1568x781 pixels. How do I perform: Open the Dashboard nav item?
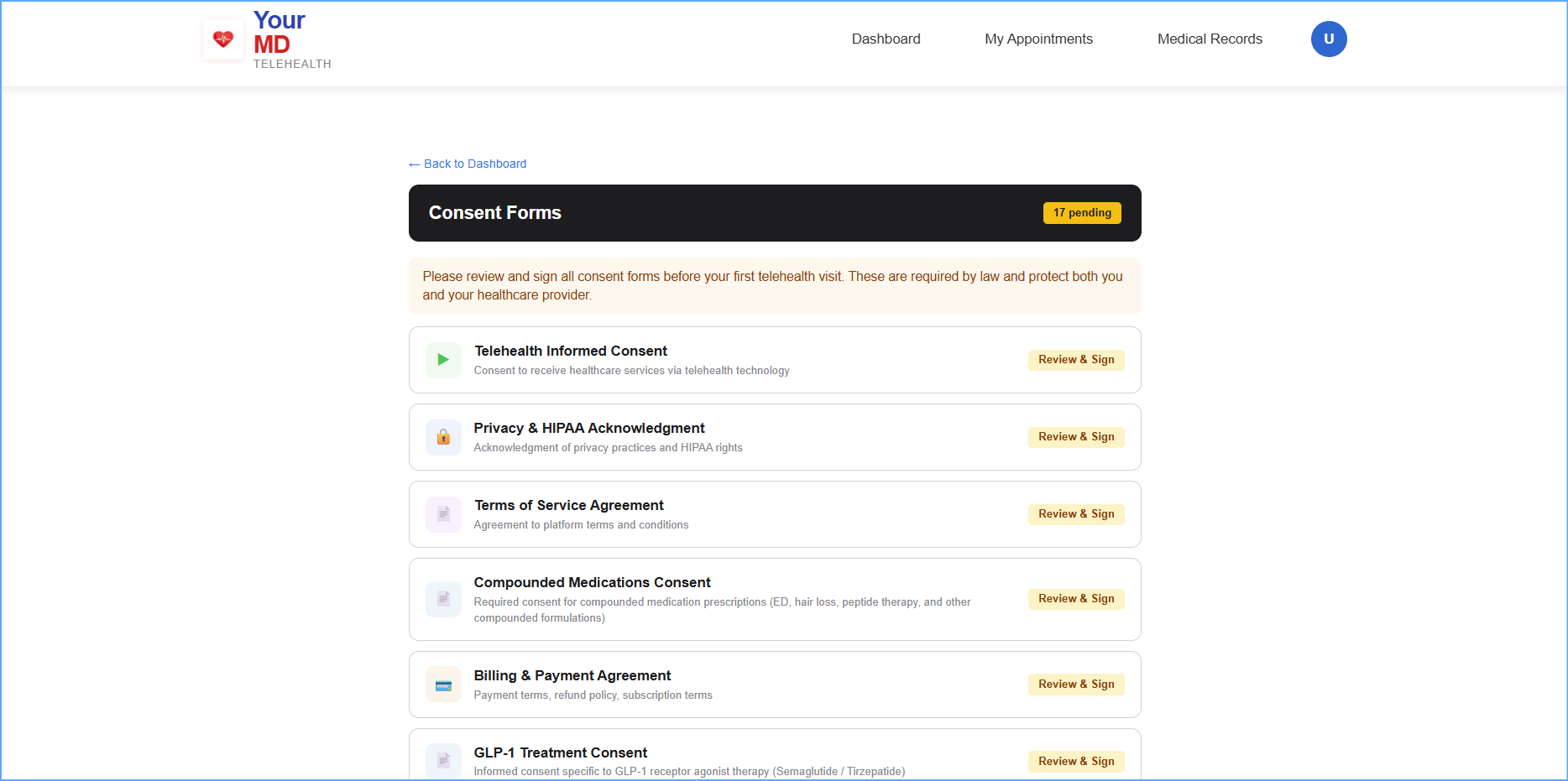(886, 39)
